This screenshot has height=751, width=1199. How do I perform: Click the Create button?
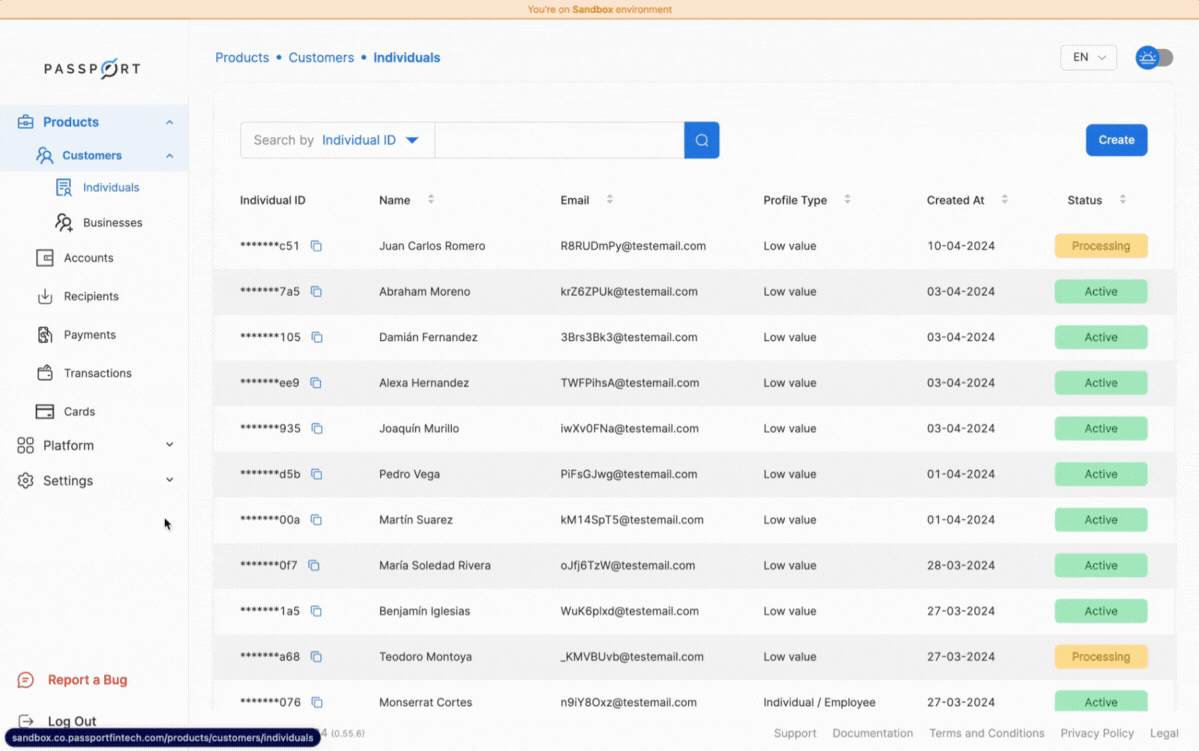(1116, 140)
